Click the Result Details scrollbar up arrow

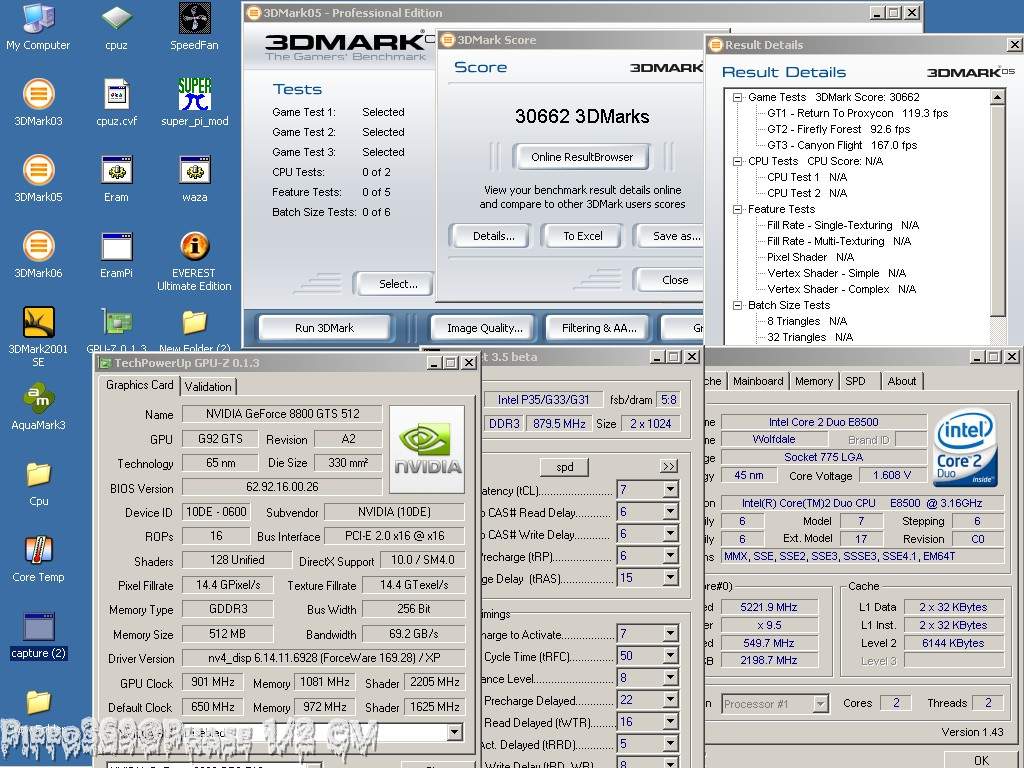997,97
